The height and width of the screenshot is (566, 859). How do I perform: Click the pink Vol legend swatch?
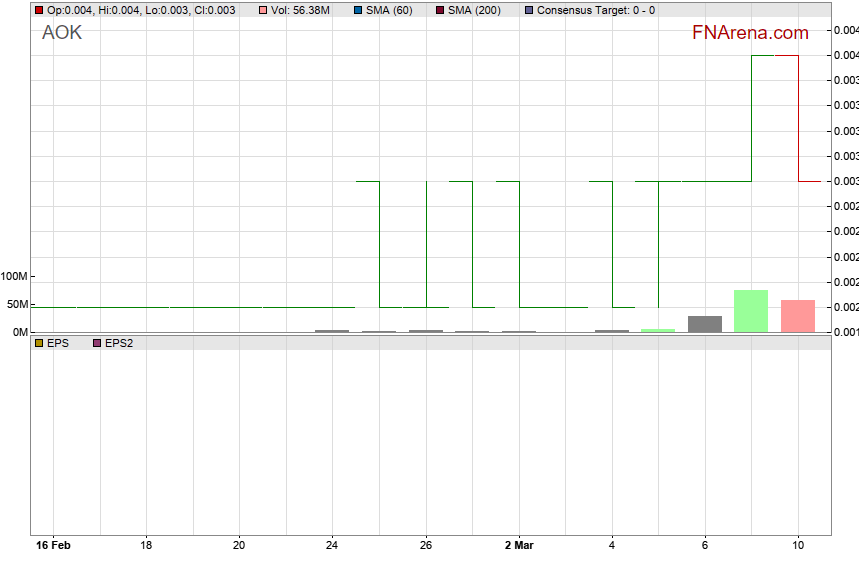pyautogui.click(x=262, y=10)
